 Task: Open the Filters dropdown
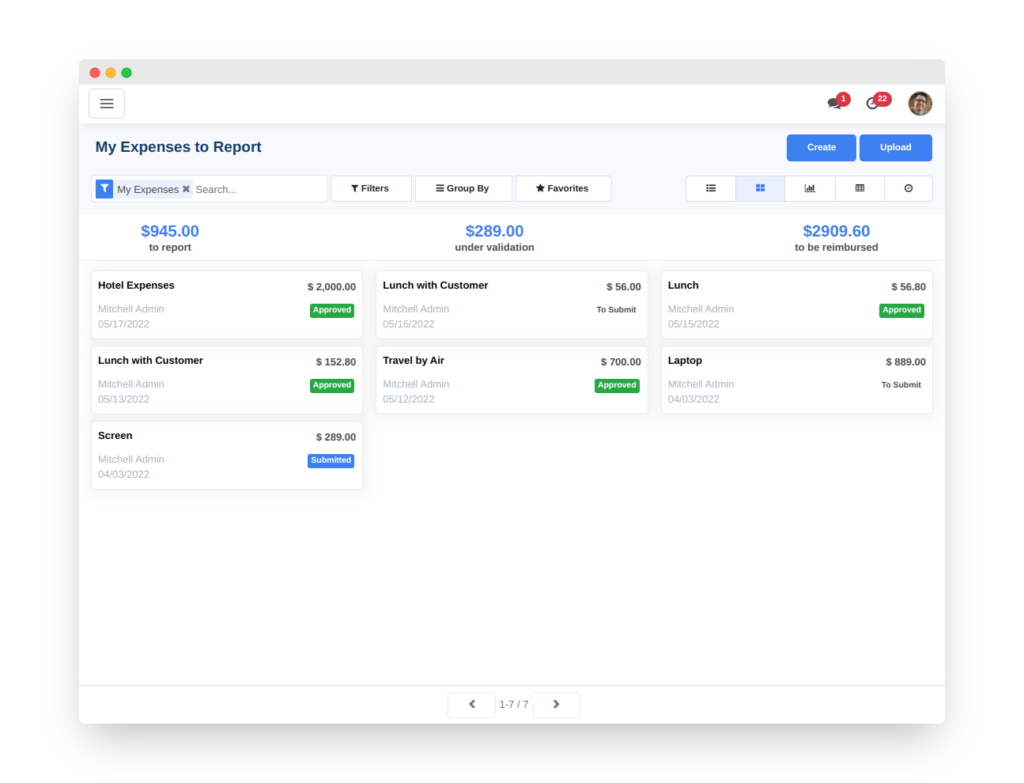[370, 188]
